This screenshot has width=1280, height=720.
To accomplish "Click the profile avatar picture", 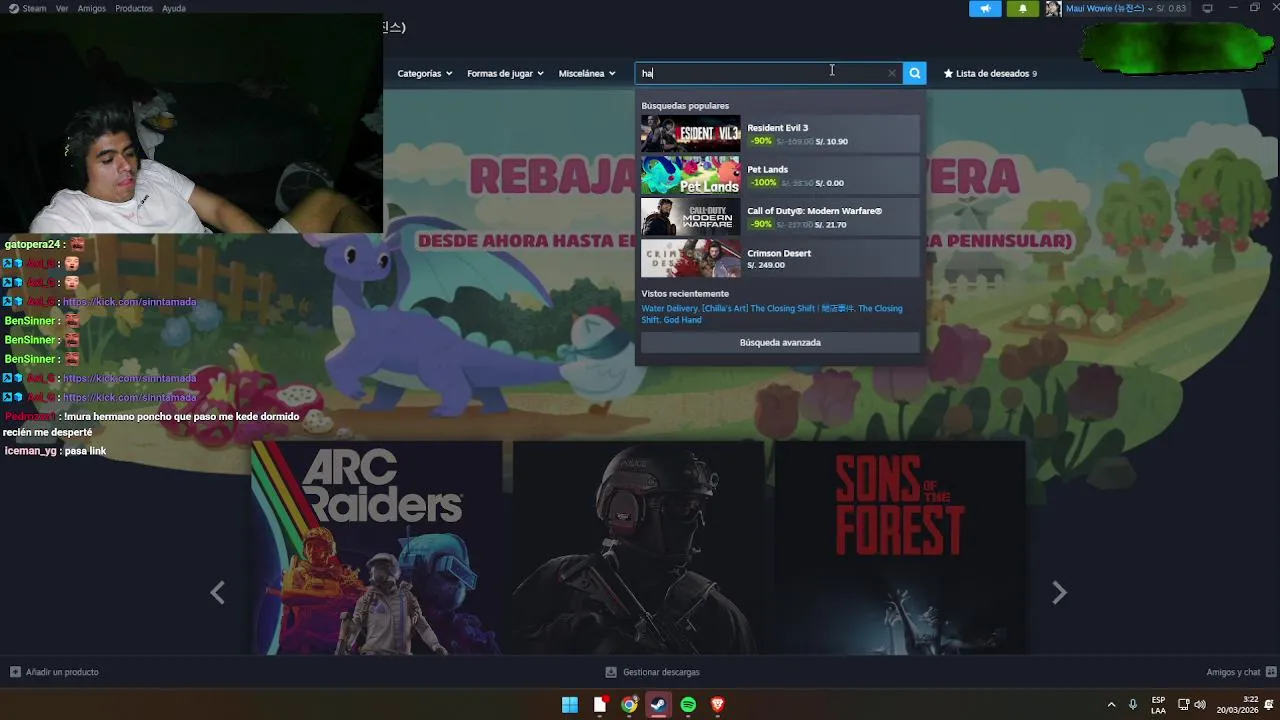I will coord(1053,8).
